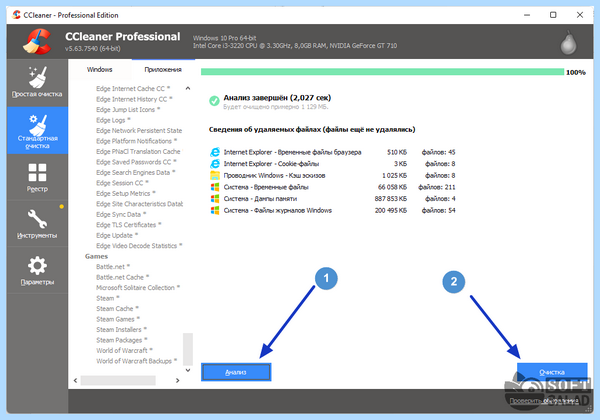Click the horizontal scroll right arrow
Screen dimensions: 600x420
[x=178, y=380]
